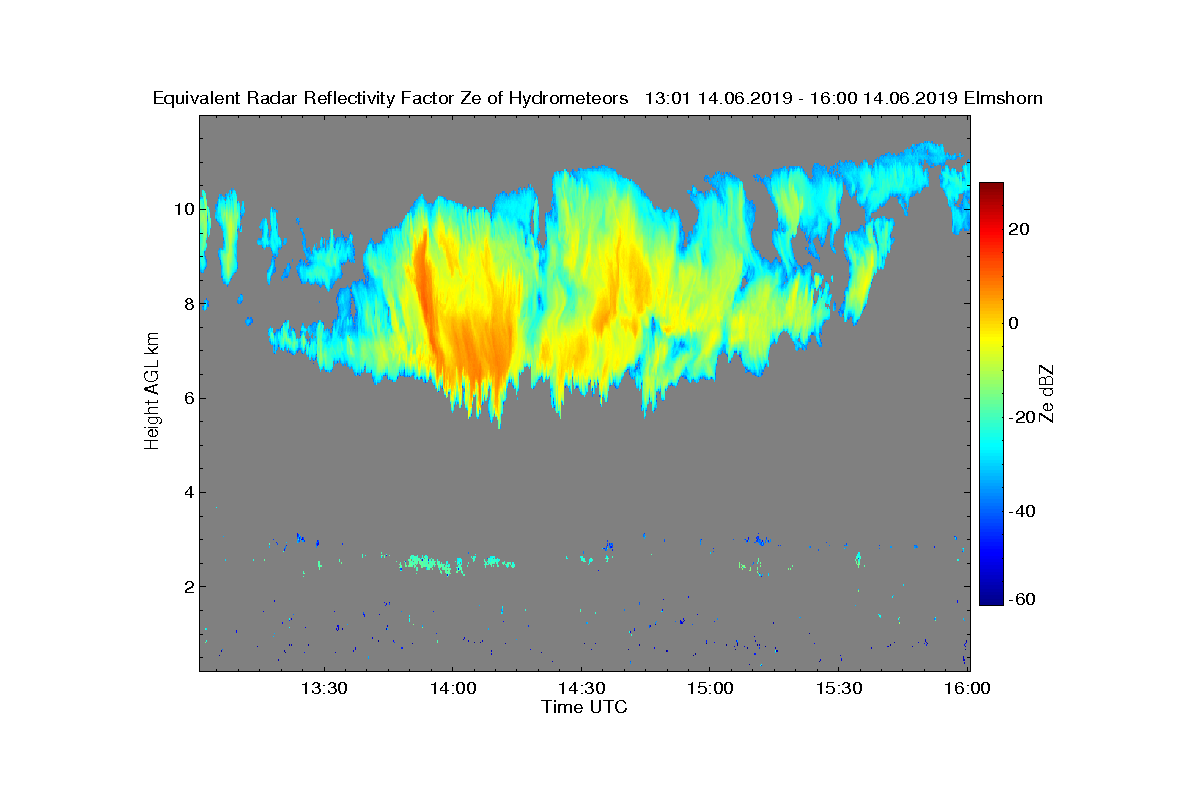
Task: Click the 'Time UTC' axis label
Action: click(x=585, y=707)
